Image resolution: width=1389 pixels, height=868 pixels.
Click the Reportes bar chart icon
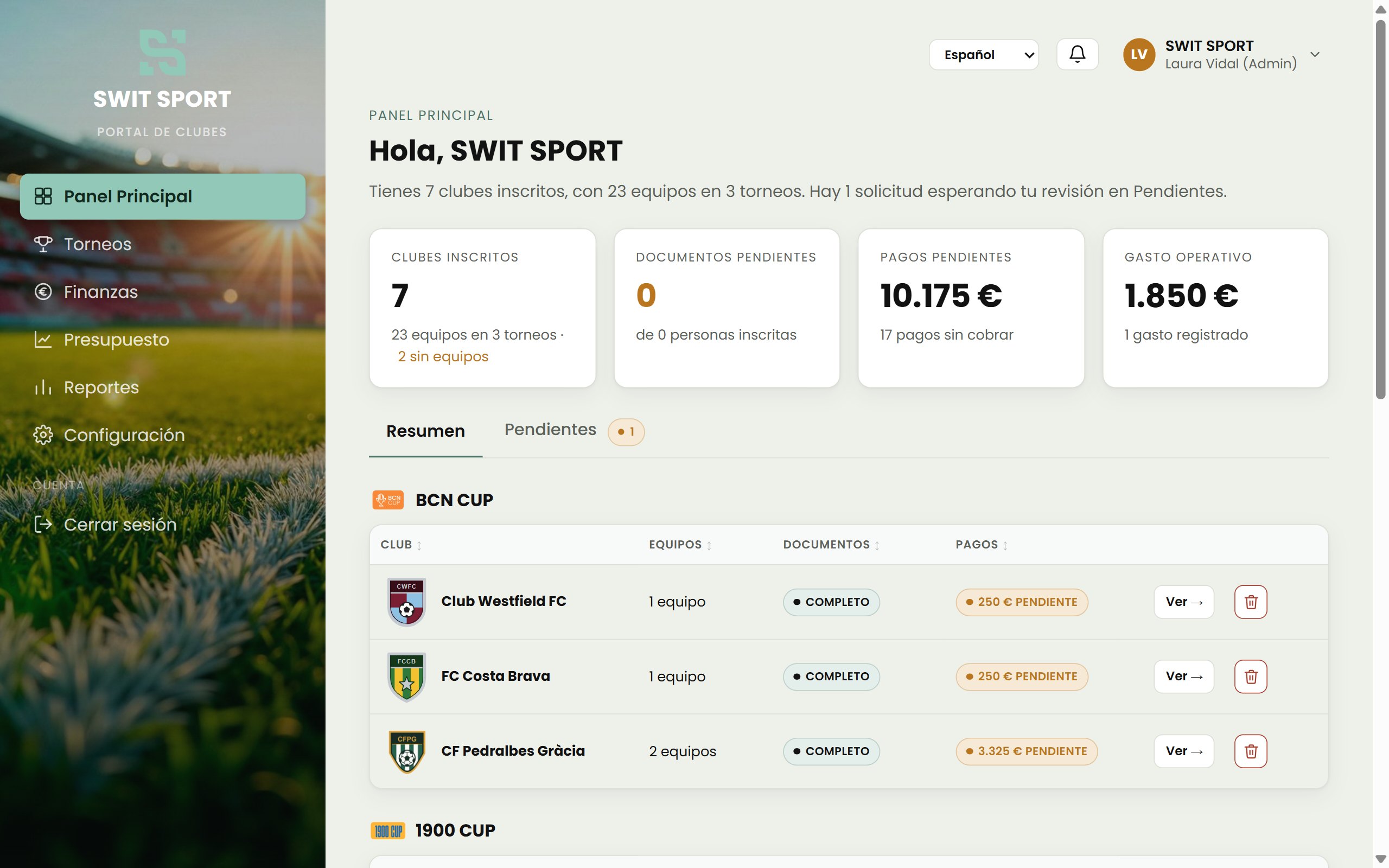click(x=43, y=387)
